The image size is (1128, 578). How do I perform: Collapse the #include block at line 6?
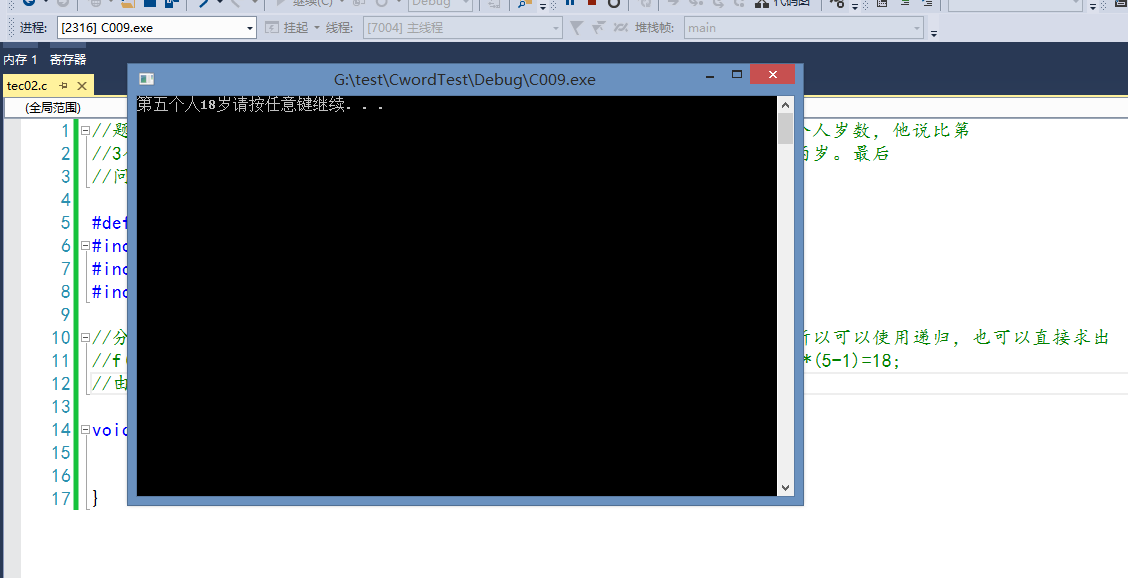[x=85, y=245]
